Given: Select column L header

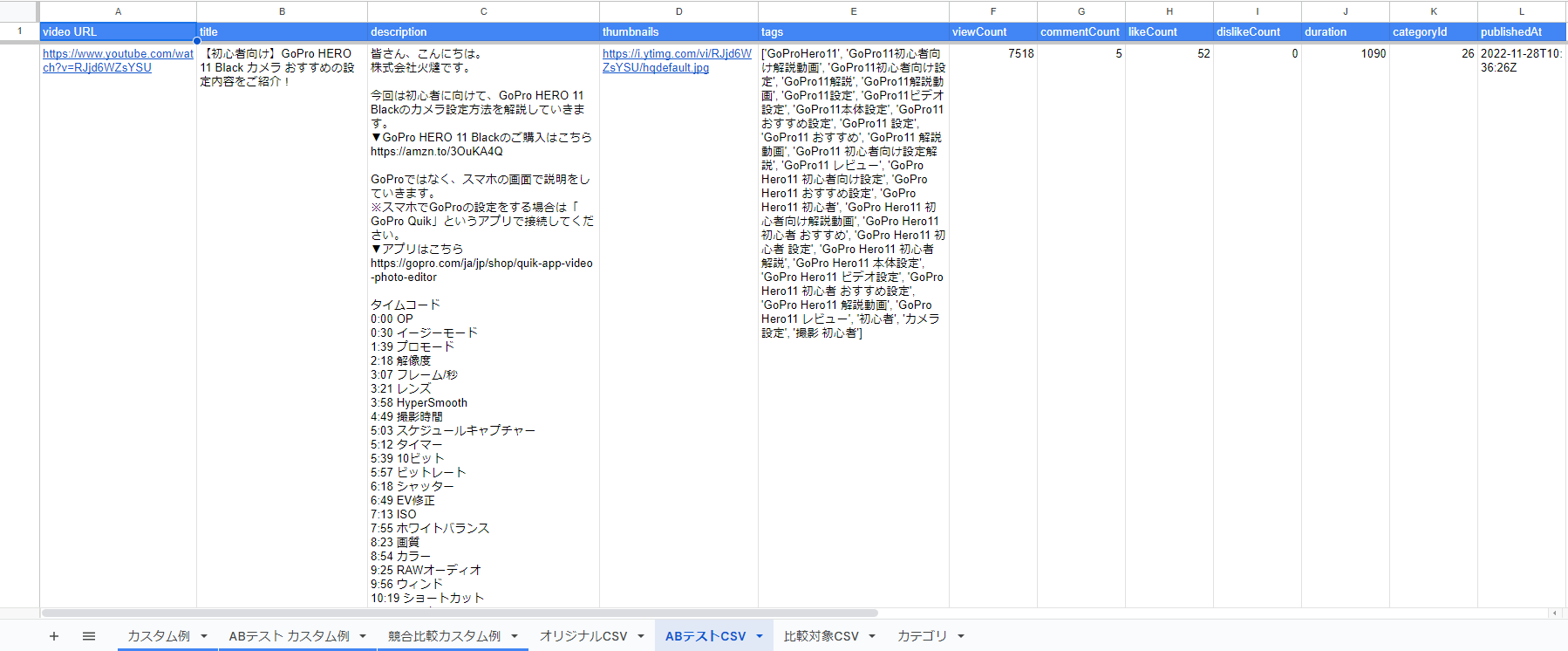Looking at the screenshot, I should [x=1522, y=11].
